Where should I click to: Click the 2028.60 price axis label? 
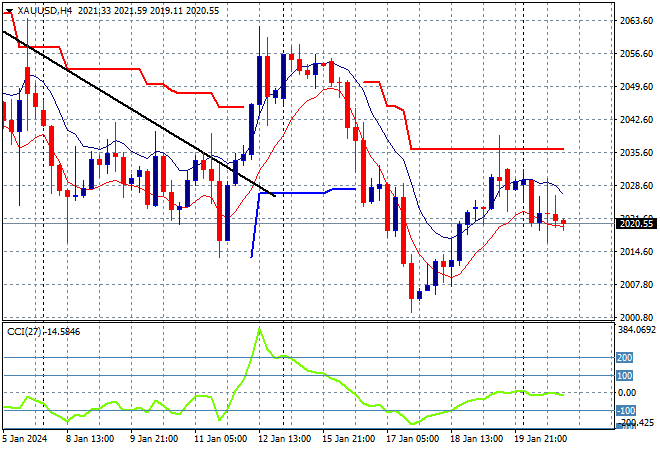point(636,186)
